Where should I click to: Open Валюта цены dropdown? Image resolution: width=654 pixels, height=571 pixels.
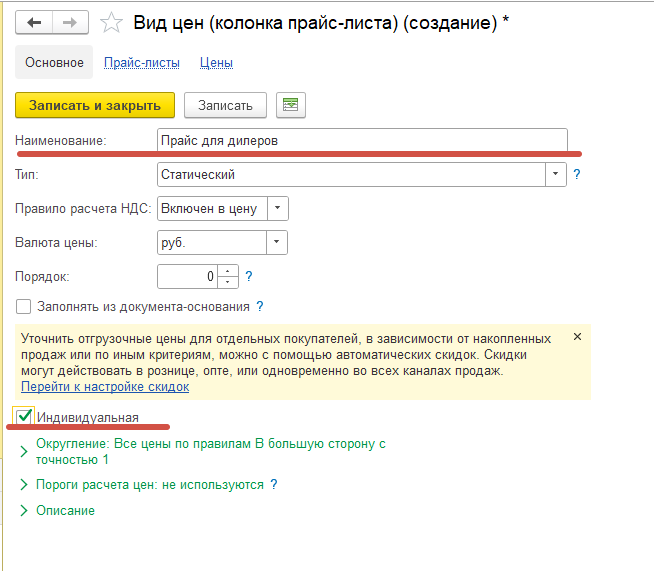pyautogui.click(x=277, y=242)
